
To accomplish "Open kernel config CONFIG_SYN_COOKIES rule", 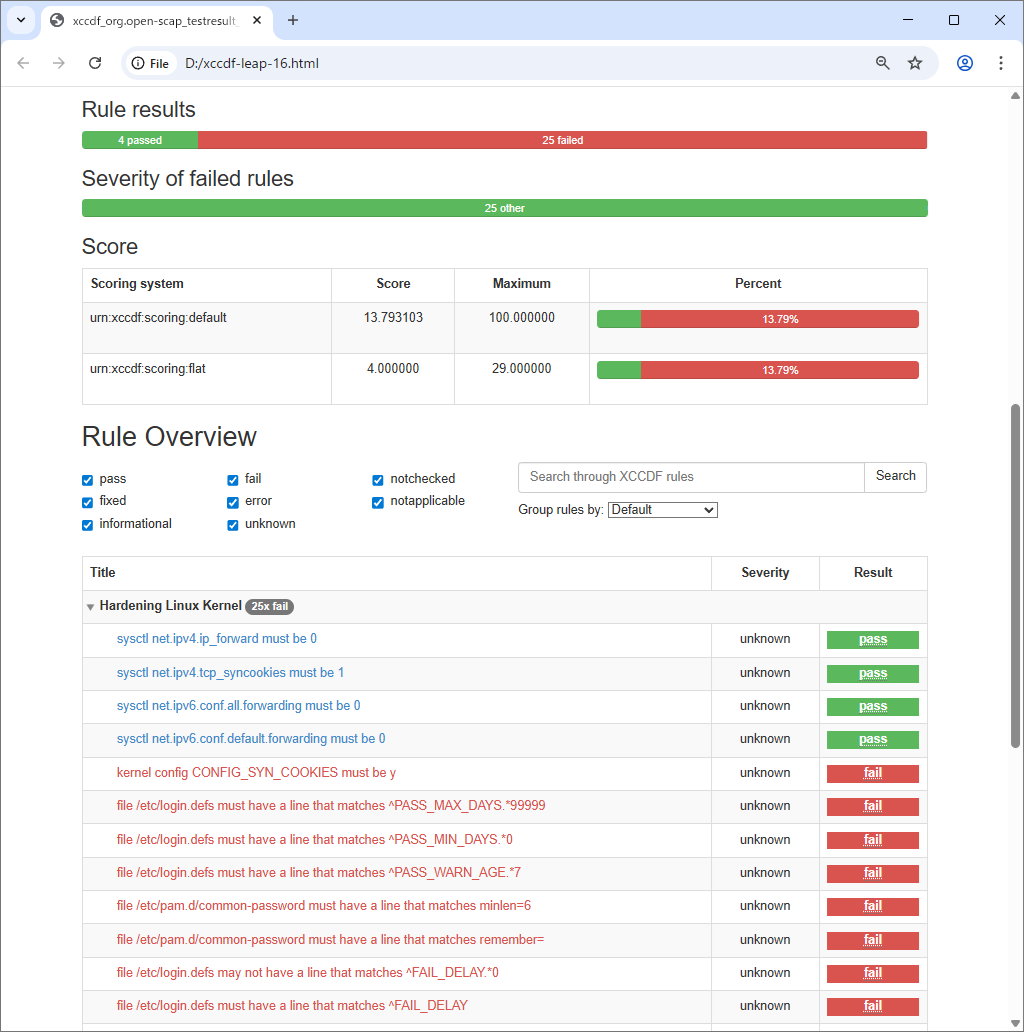I will click(256, 773).
